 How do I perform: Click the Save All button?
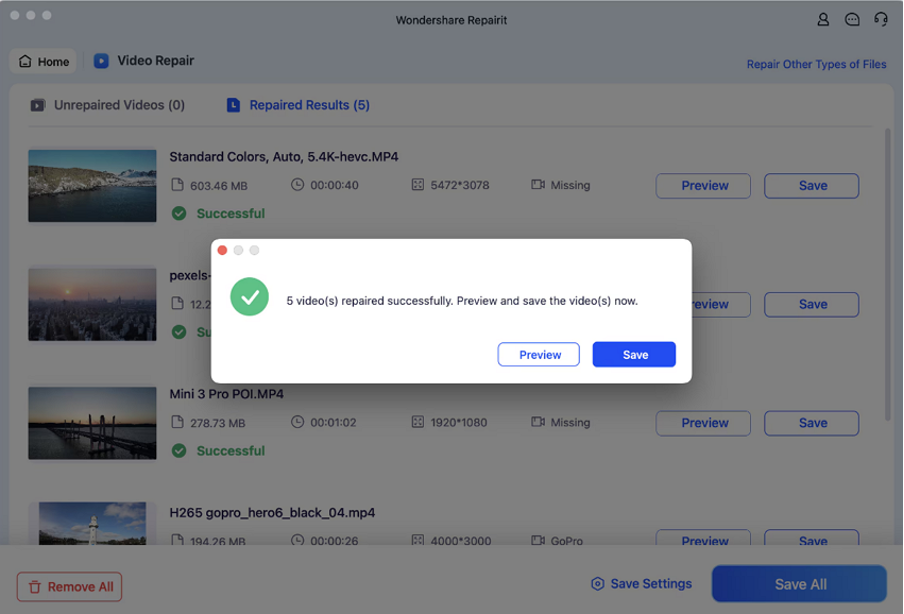(x=799, y=584)
